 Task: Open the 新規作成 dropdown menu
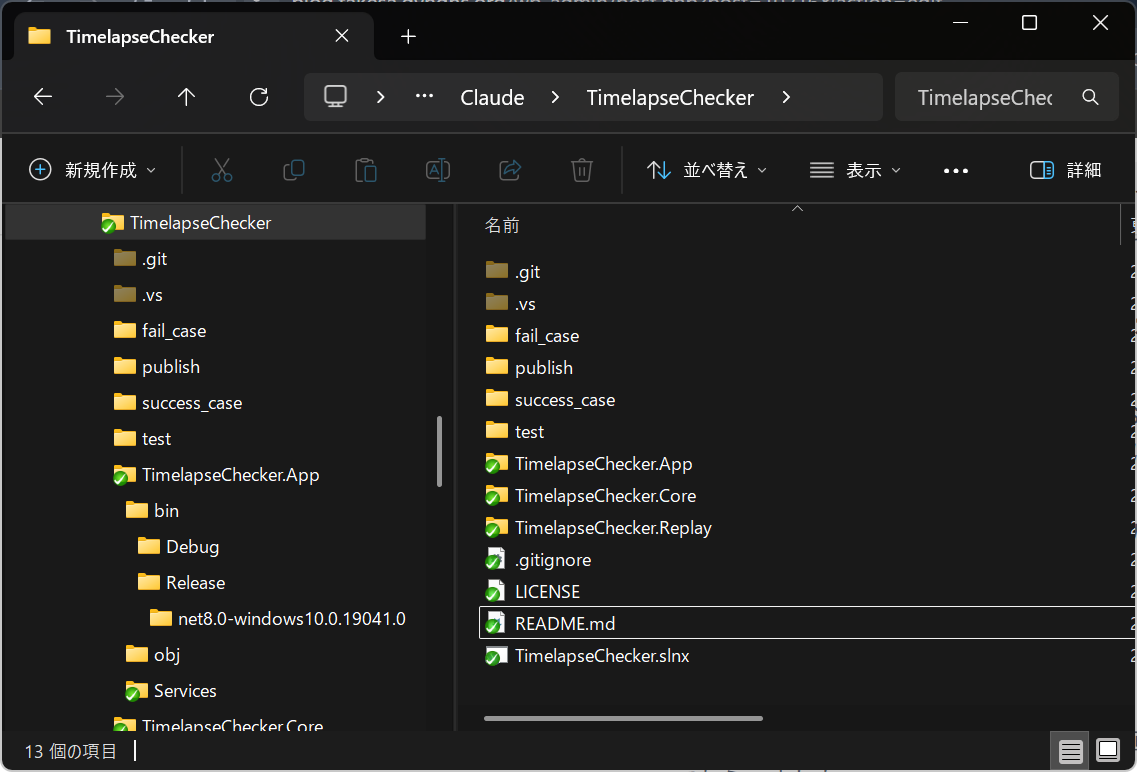(92, 170)
